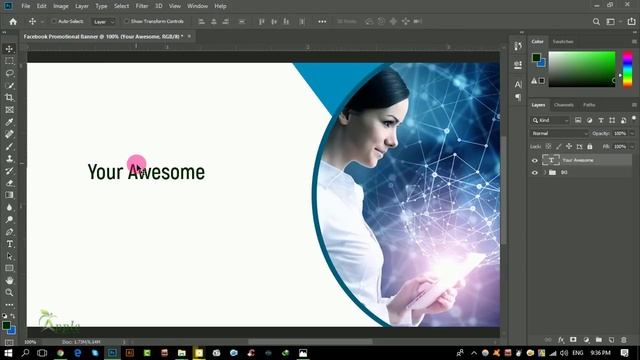Open the Layers panel menu
Screen dimensions: 640x360
(634, 105)
